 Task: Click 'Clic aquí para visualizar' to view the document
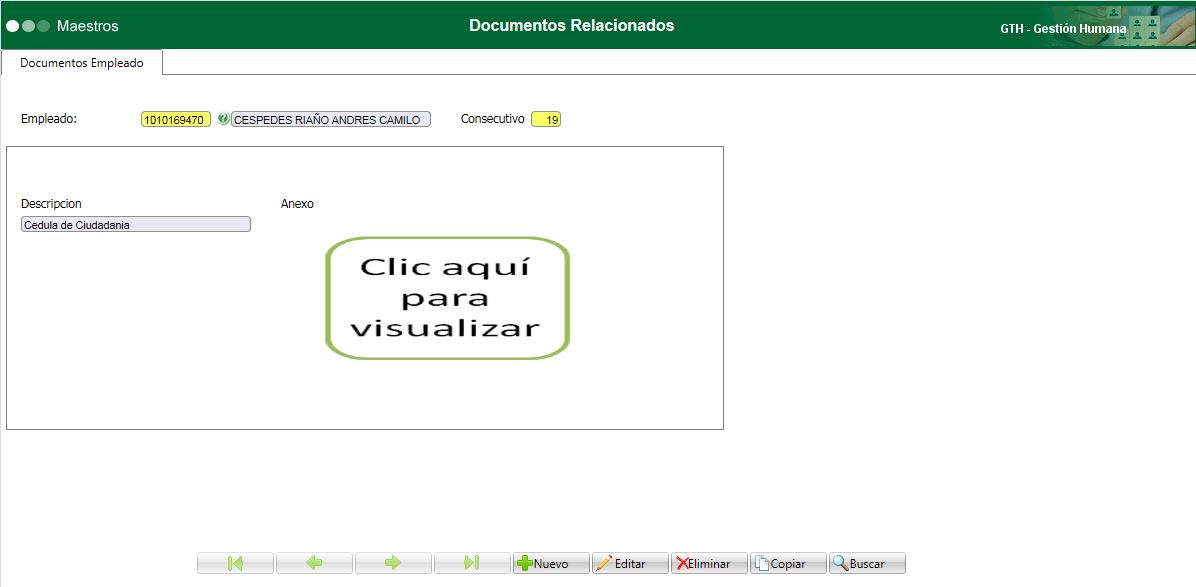pos(446,297)
